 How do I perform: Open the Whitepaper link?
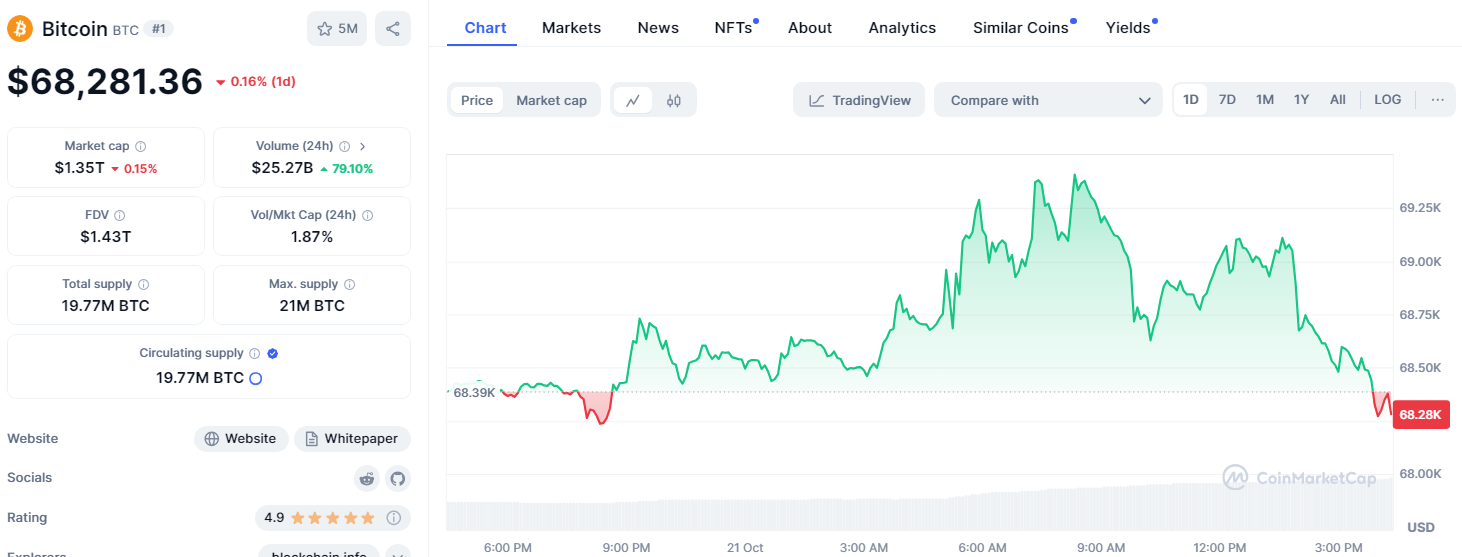coord(352,439)
